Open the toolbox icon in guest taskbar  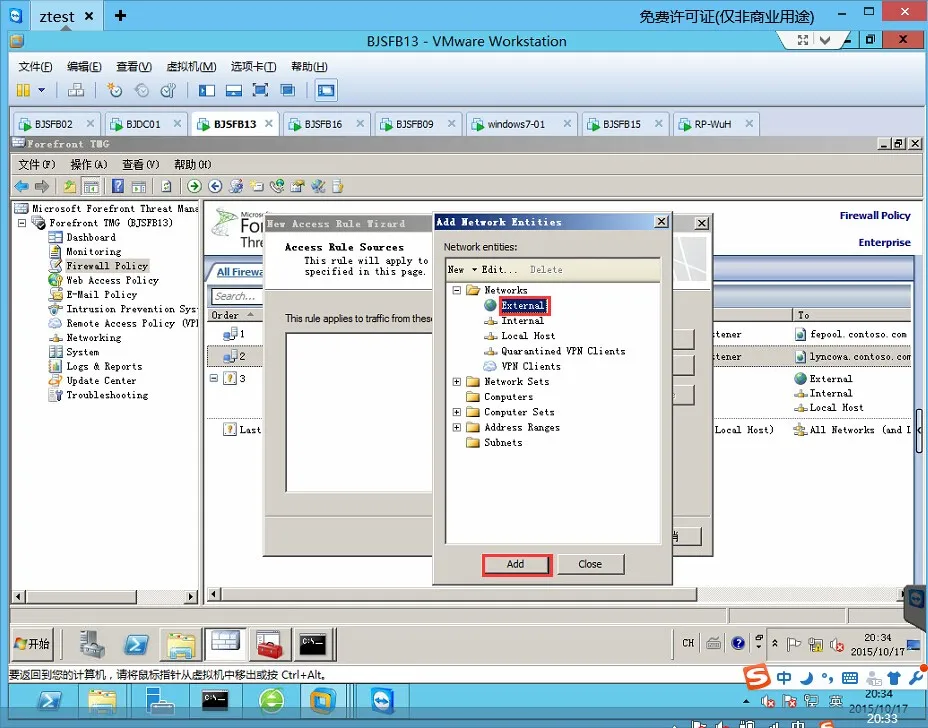(269, 644)
